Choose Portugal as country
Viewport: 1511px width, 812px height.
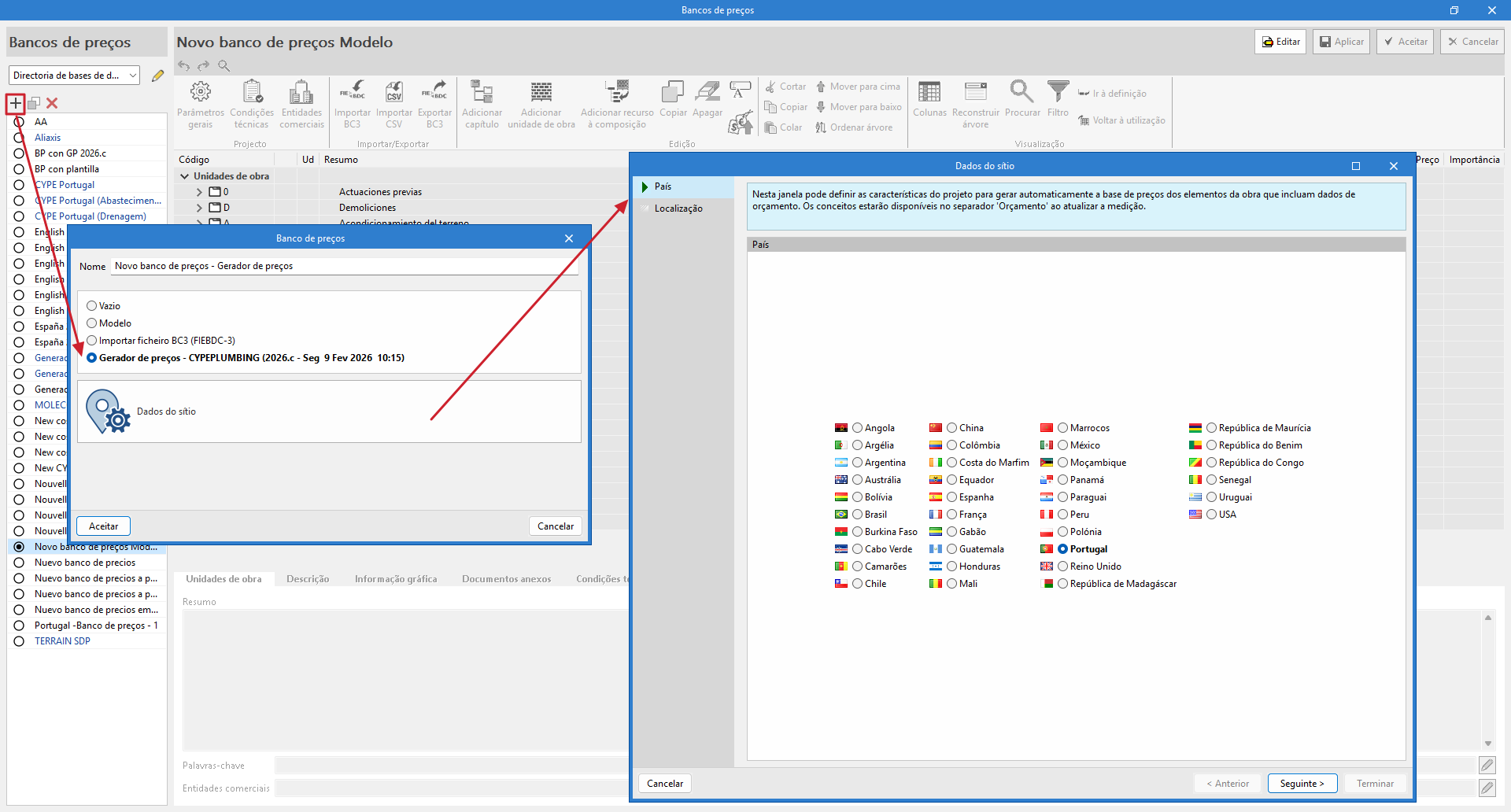[x=1063, y=549]
